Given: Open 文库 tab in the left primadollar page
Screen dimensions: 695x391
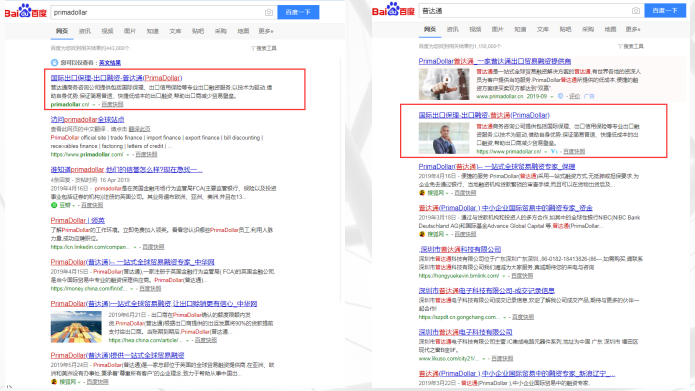Looking at the screenshot, I should tap(175, 31).
